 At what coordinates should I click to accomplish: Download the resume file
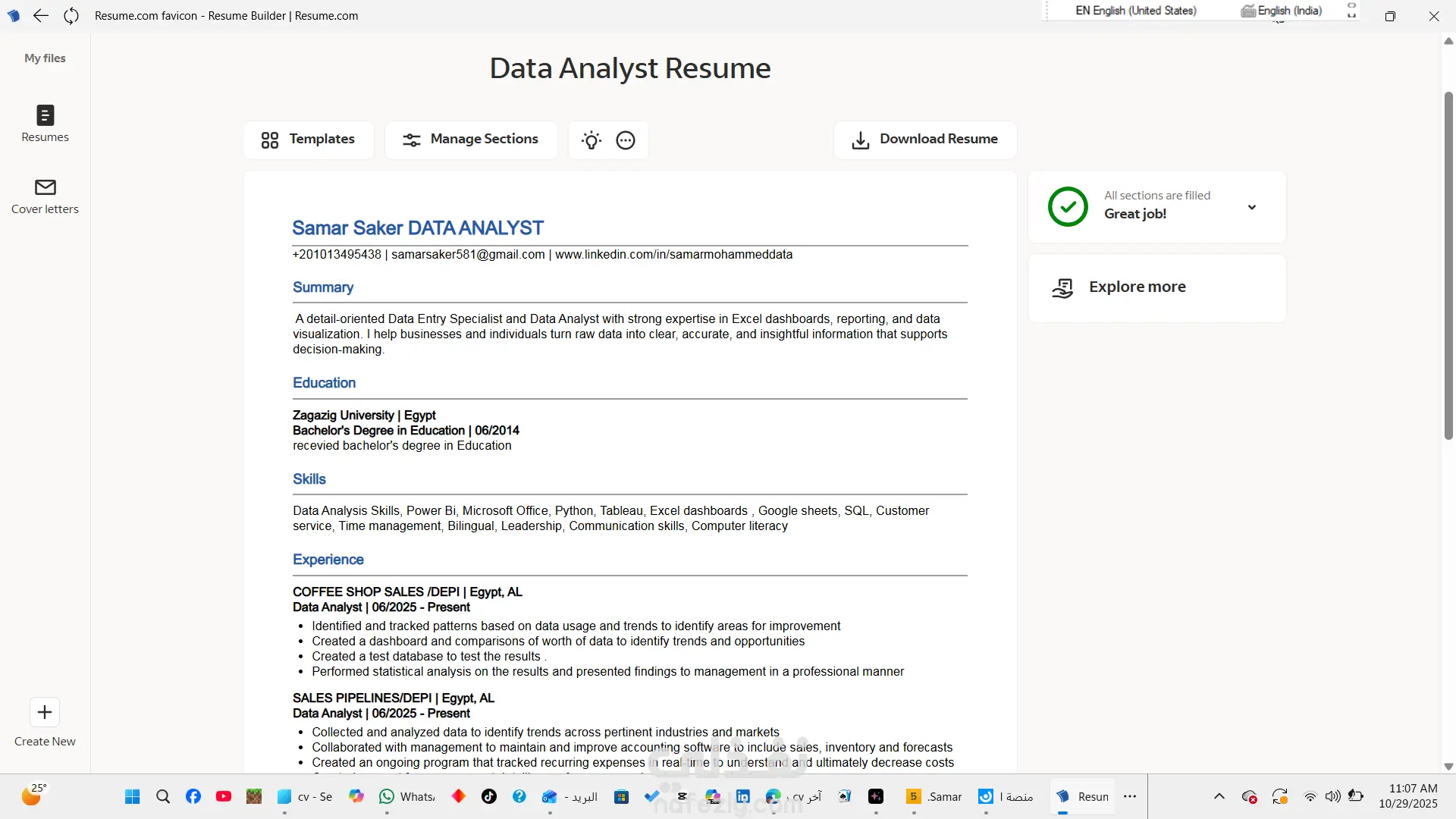pyautogui.click(x=924, y=140)
